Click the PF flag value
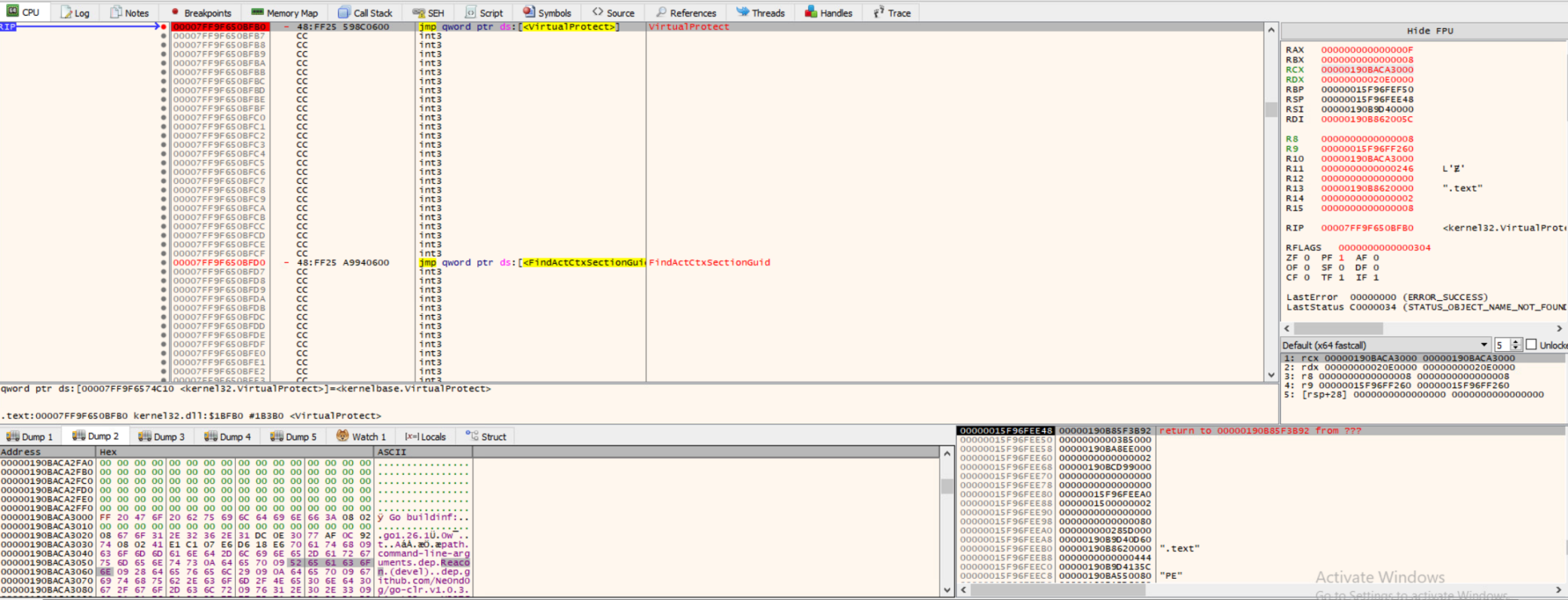Viewport: 1568px width, 600px height. [1342, 258]
